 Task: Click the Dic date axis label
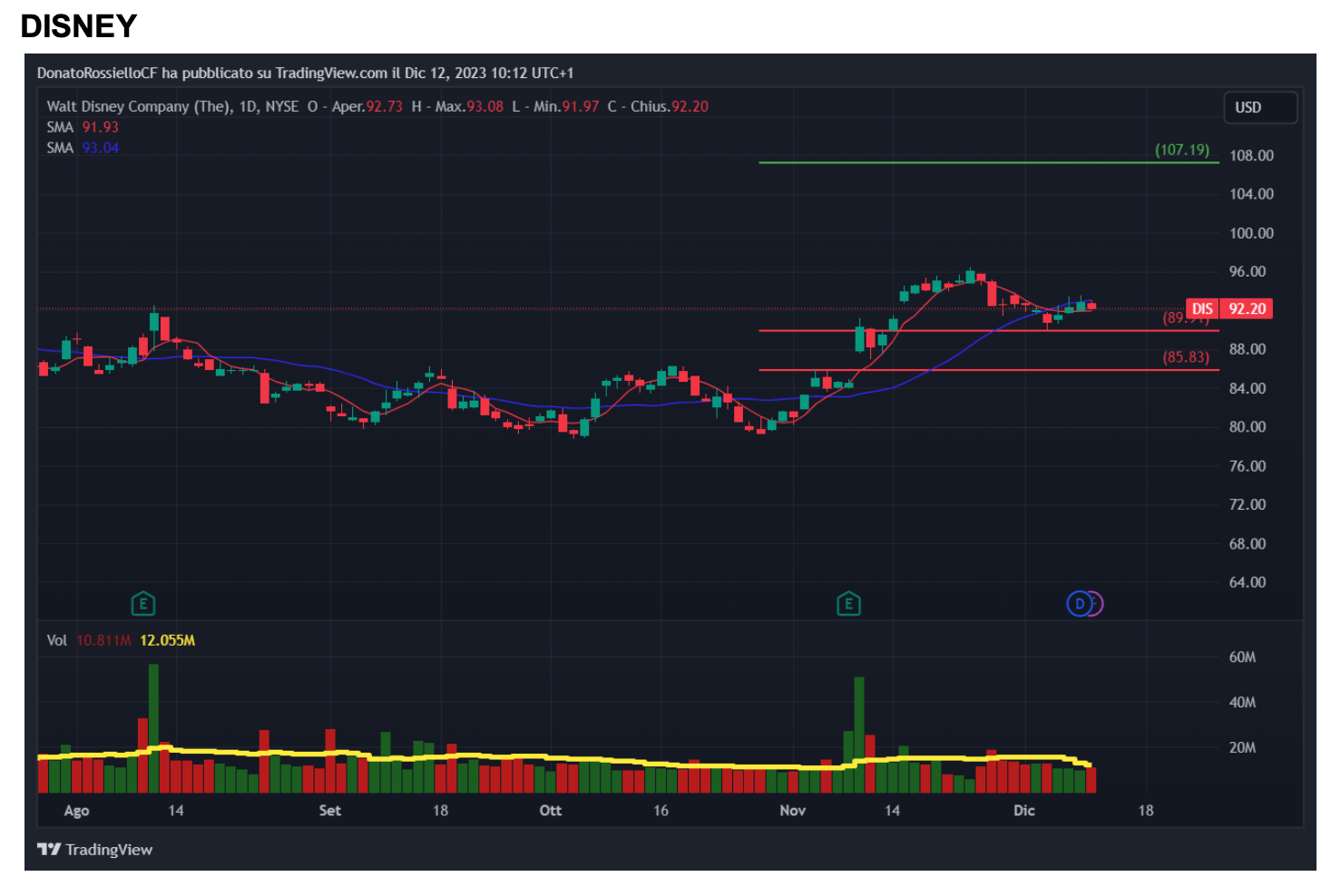click(1024, 811)
